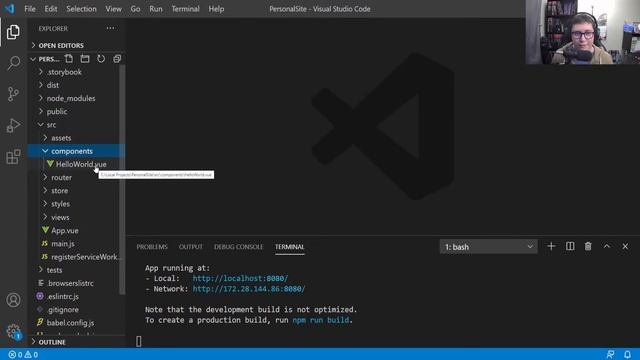Kill the terminal with trash icon
This screenshot has height=360, width=640.
click(588, 246)
